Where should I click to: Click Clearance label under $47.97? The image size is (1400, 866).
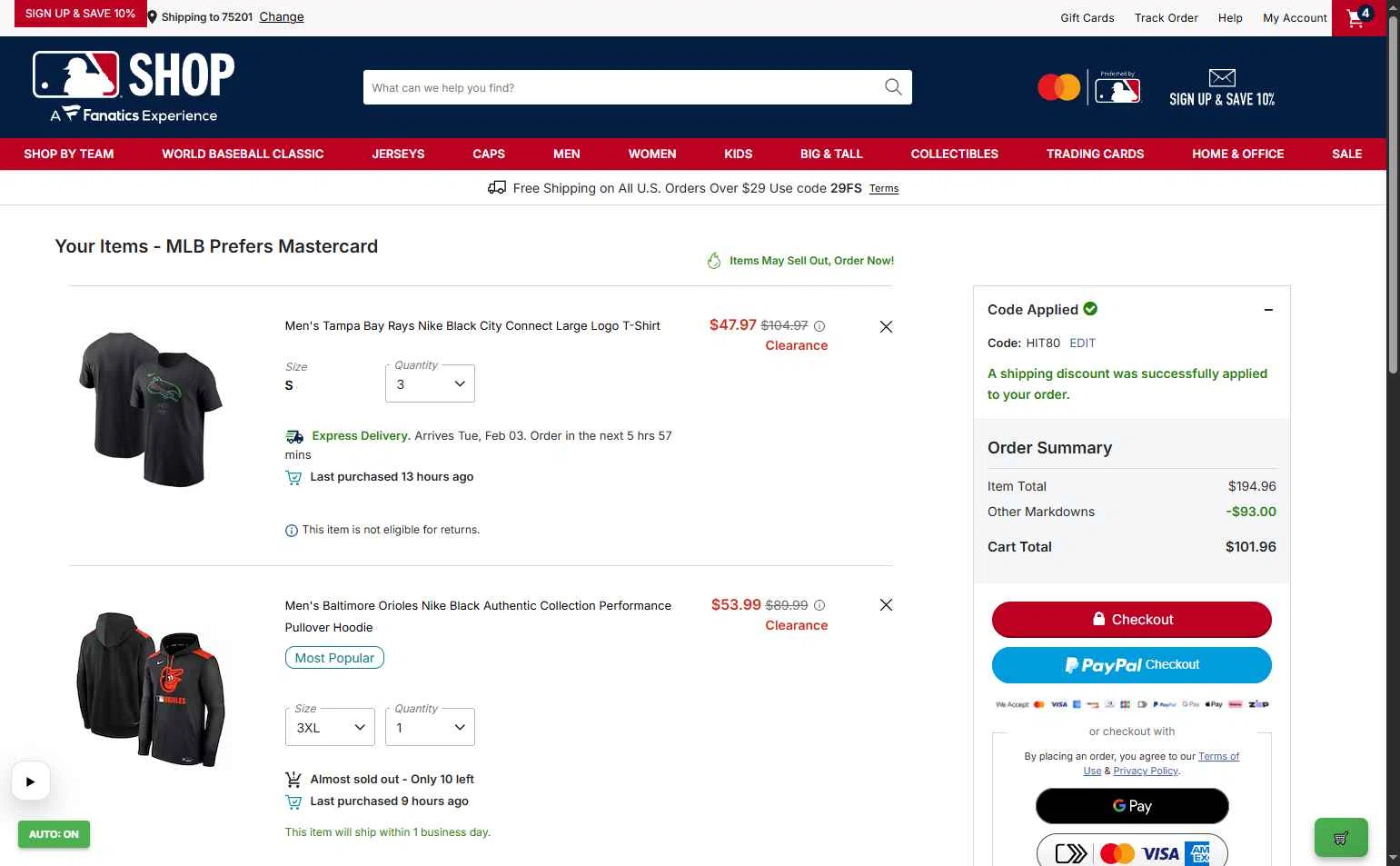click(797, 345)
